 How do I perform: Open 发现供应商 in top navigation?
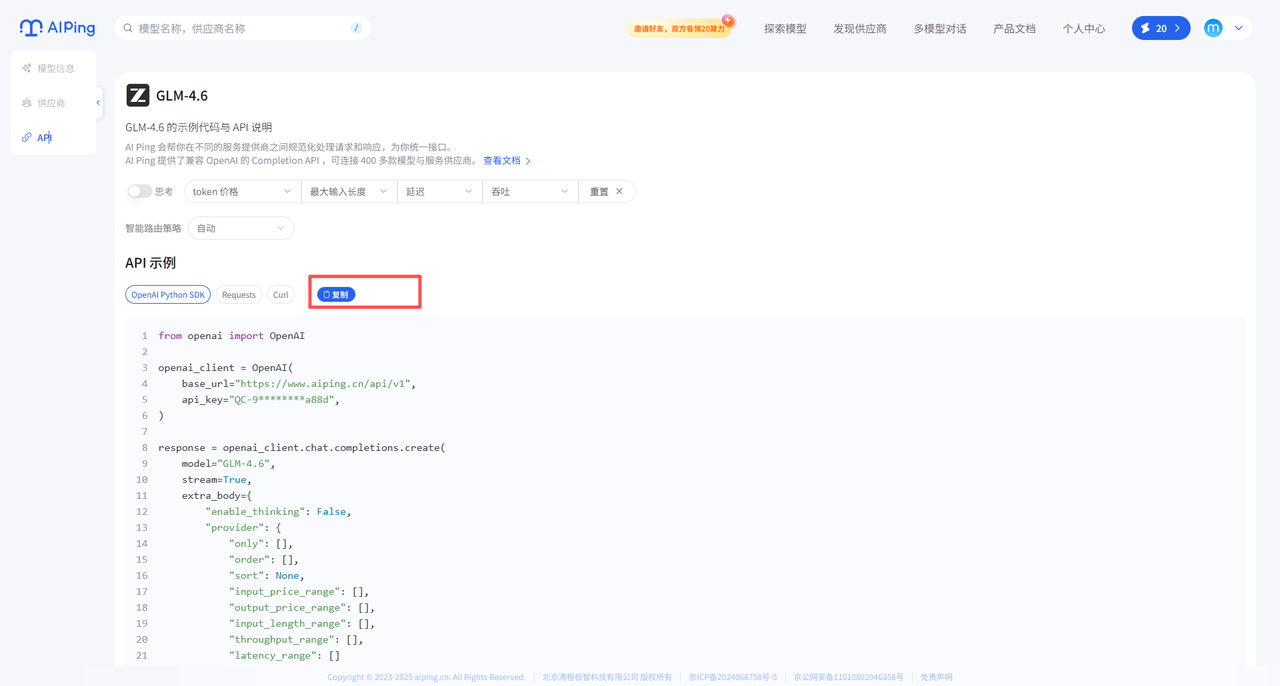pos(860,29)
